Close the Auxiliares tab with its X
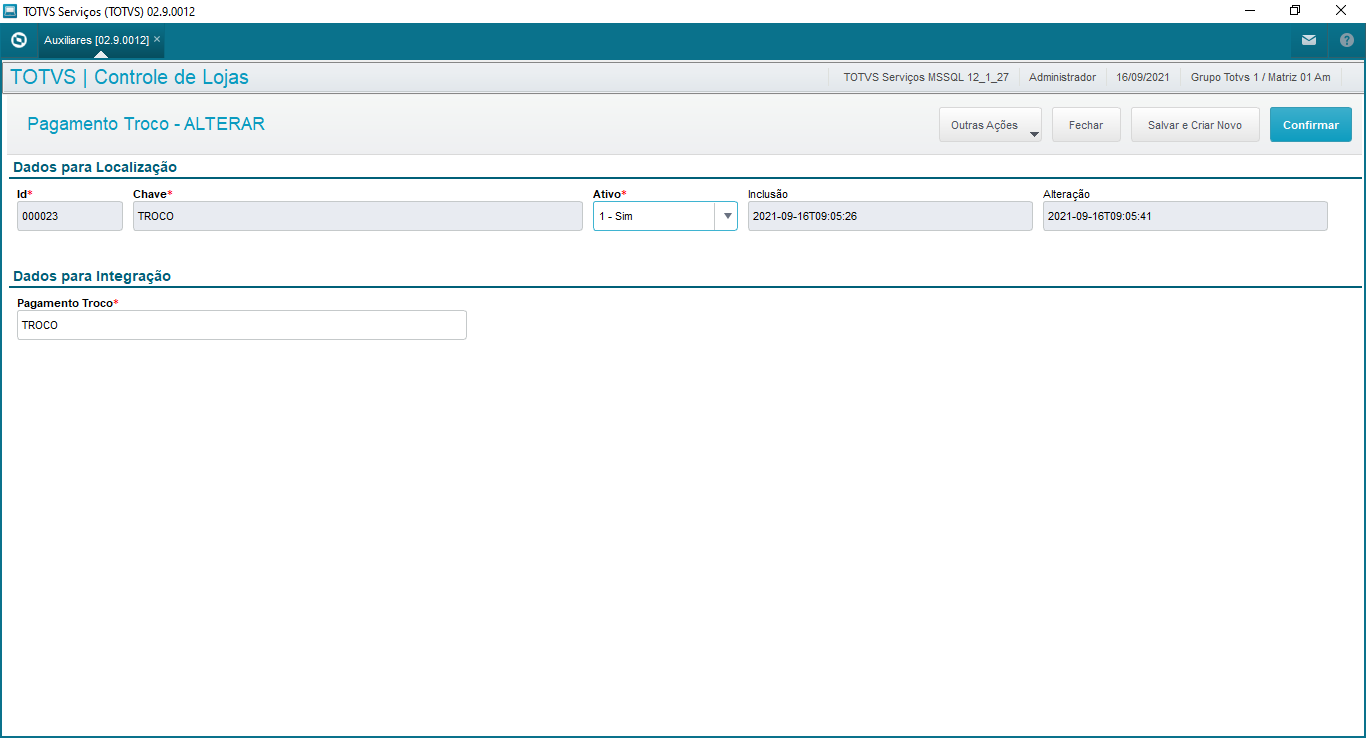This screenshot has width=1366, height=738. (x=157, y=39)
